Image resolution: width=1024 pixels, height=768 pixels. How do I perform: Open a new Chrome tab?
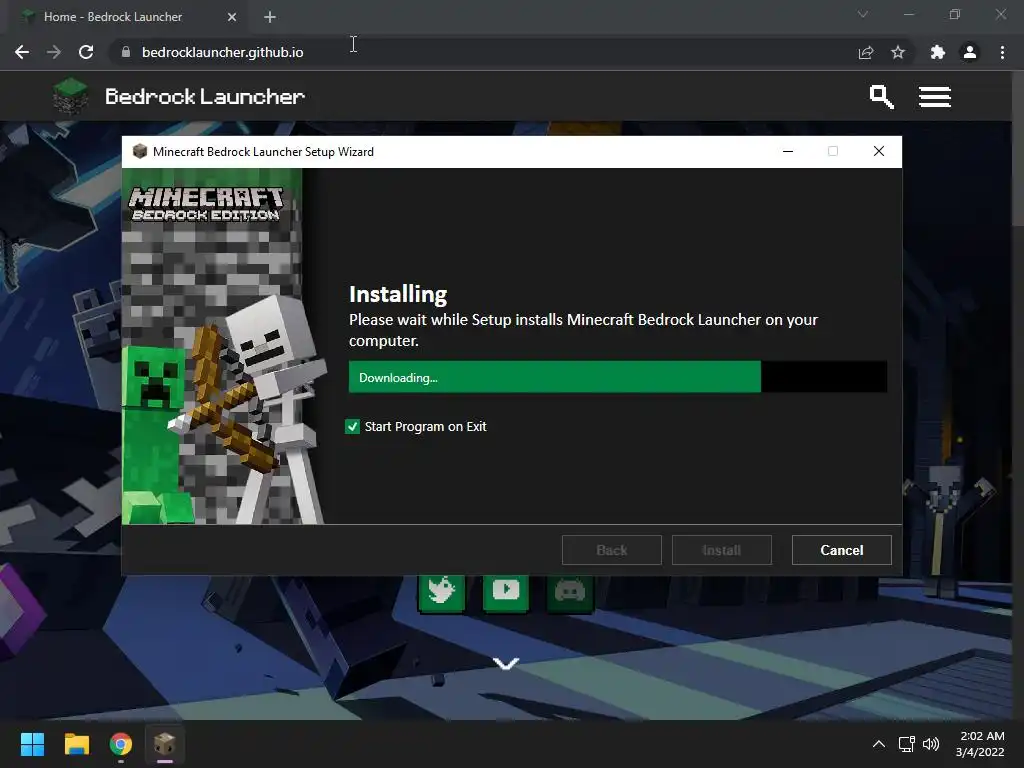coord(270,17)
